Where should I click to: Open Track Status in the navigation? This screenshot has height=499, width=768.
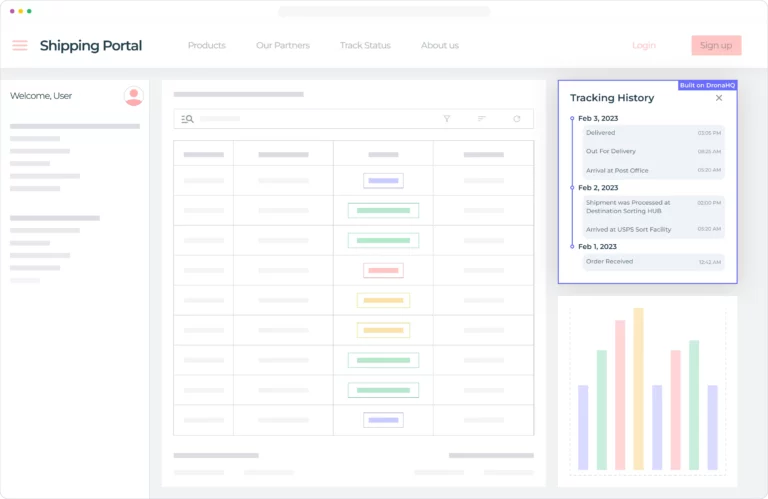(x=365, y=45)
